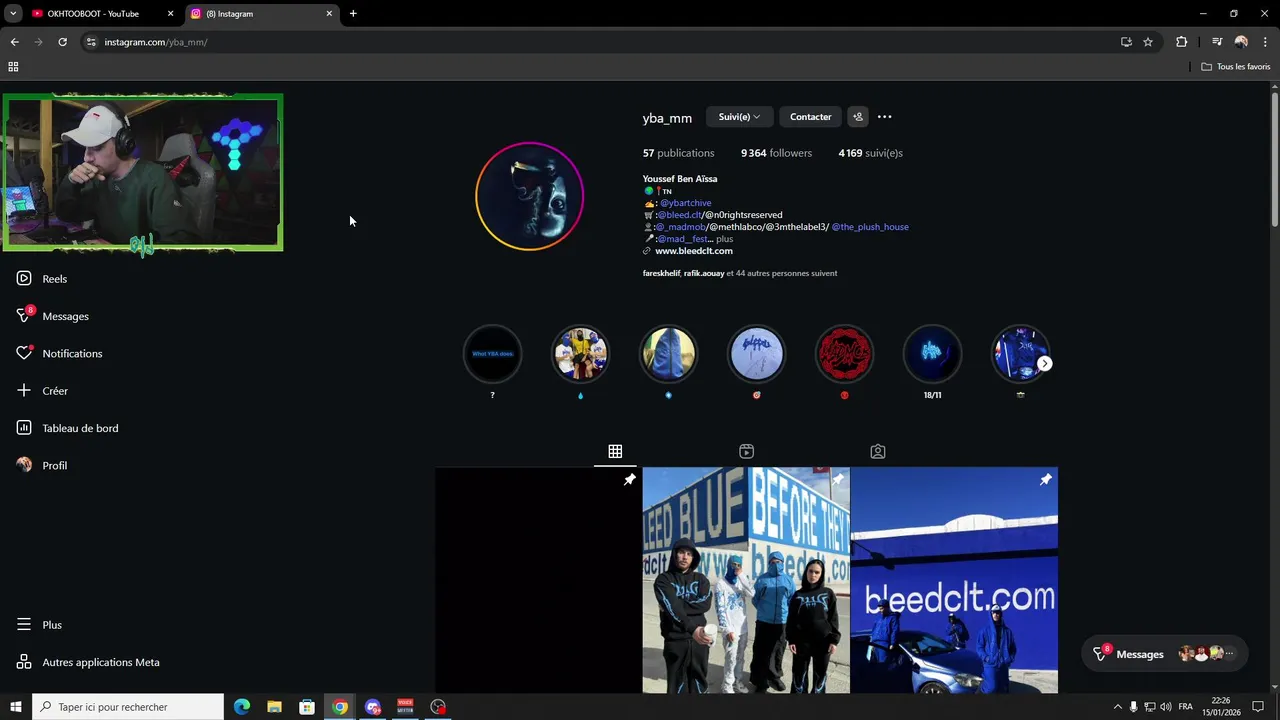The width and height of the screenshot is (1280, 720).
Task: Open pinned Bleed Blue group post
Action: [746, 580]
